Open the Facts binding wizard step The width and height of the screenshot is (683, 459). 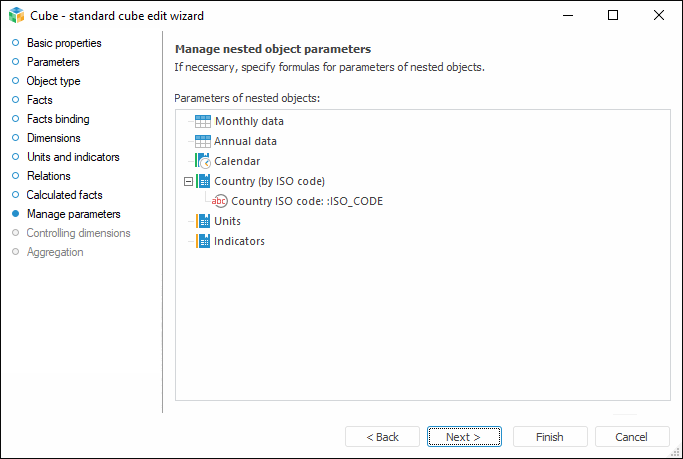[x=57, y=119]
